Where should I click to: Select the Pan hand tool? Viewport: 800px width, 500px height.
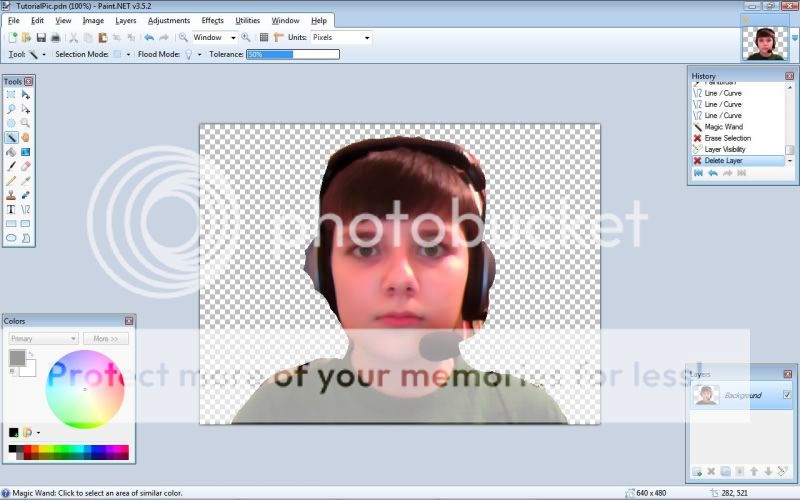pyautogui.click(x=25, y=138)
